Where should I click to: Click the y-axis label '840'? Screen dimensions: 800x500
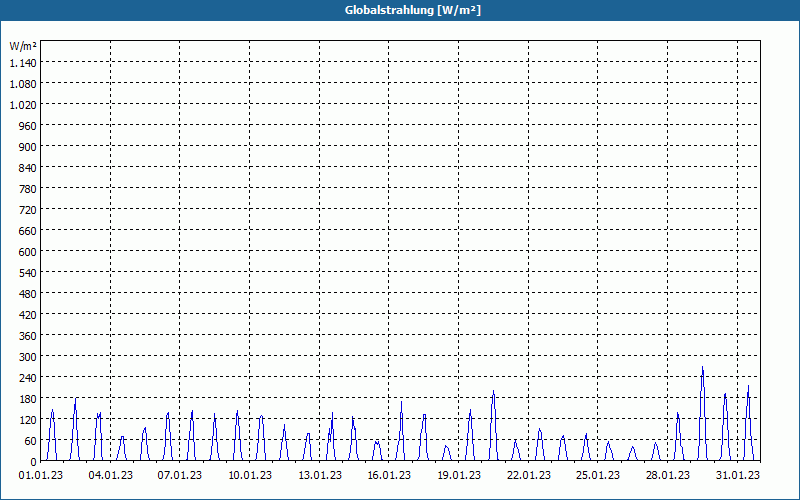(x=28, y=168)
